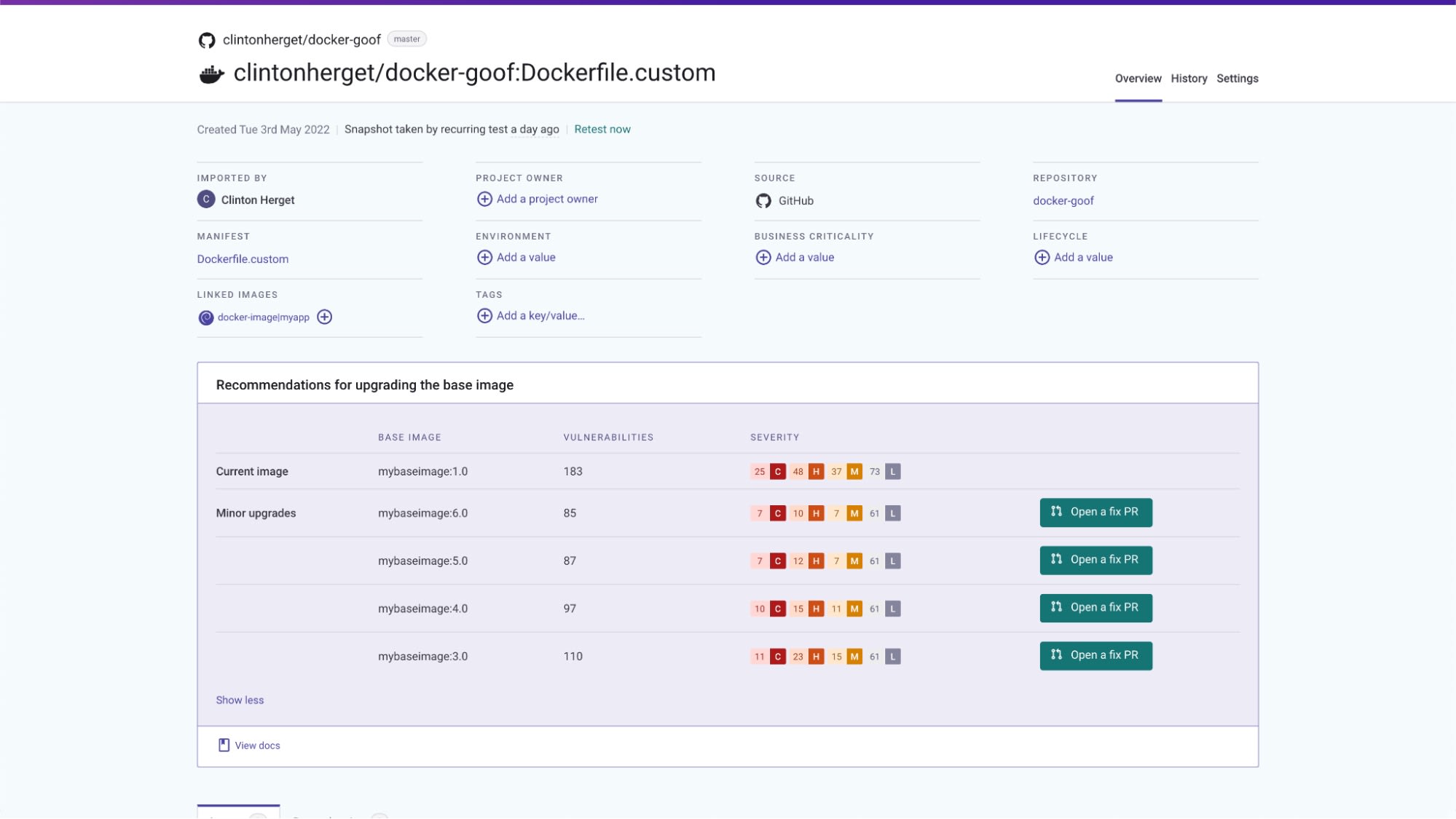The width and height of the screenshot is (1456, 819).
Task: Click the View docs book icon
Action: (224, 745)
